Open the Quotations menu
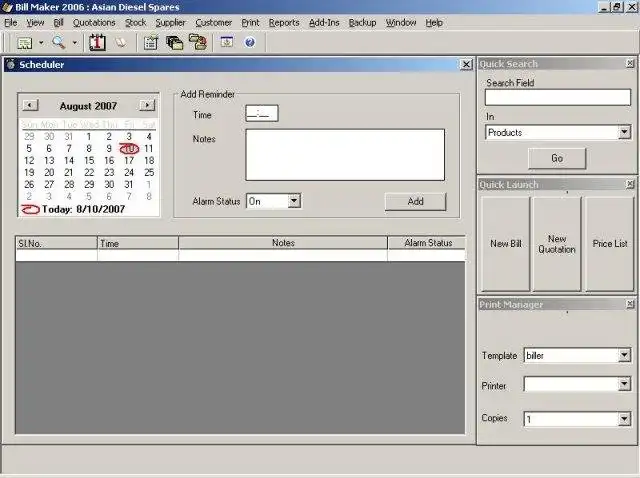Viewport: 640px width, 478px height. [94, 23]
